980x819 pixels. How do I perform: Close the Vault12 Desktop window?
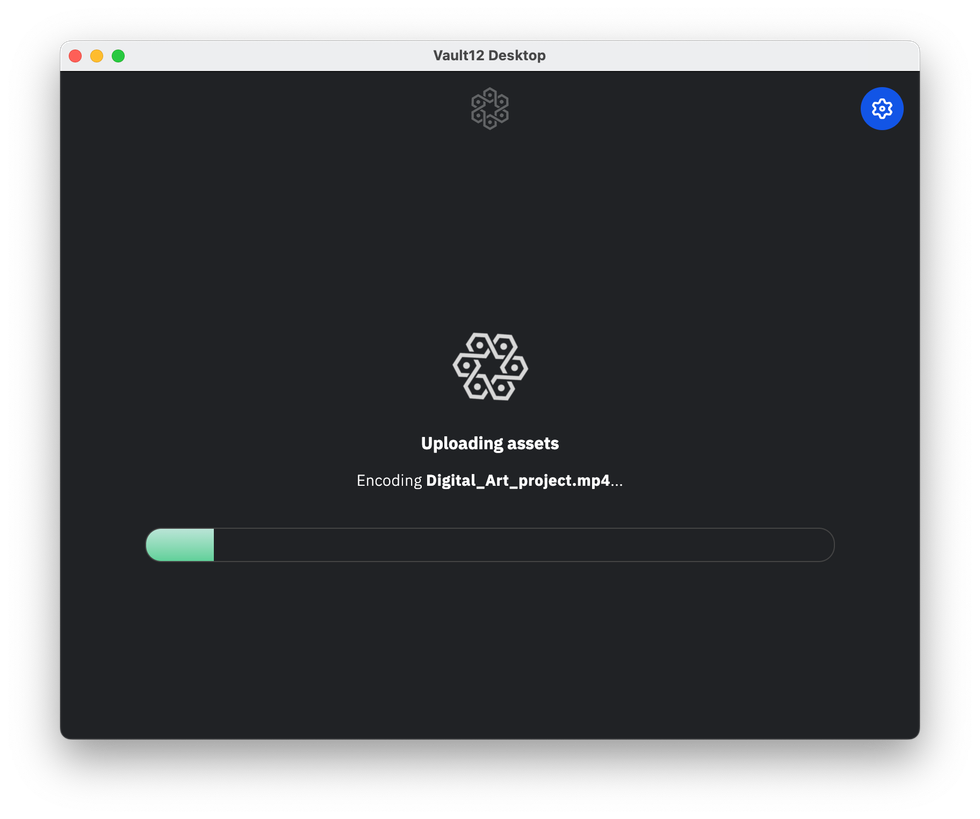pos(76,56)
